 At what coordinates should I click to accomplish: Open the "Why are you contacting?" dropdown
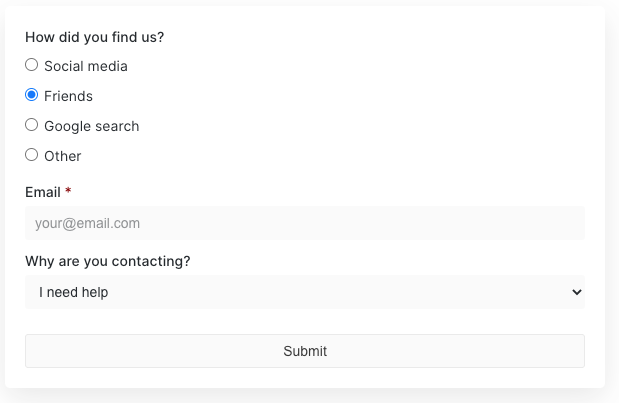tap(304, 292)
